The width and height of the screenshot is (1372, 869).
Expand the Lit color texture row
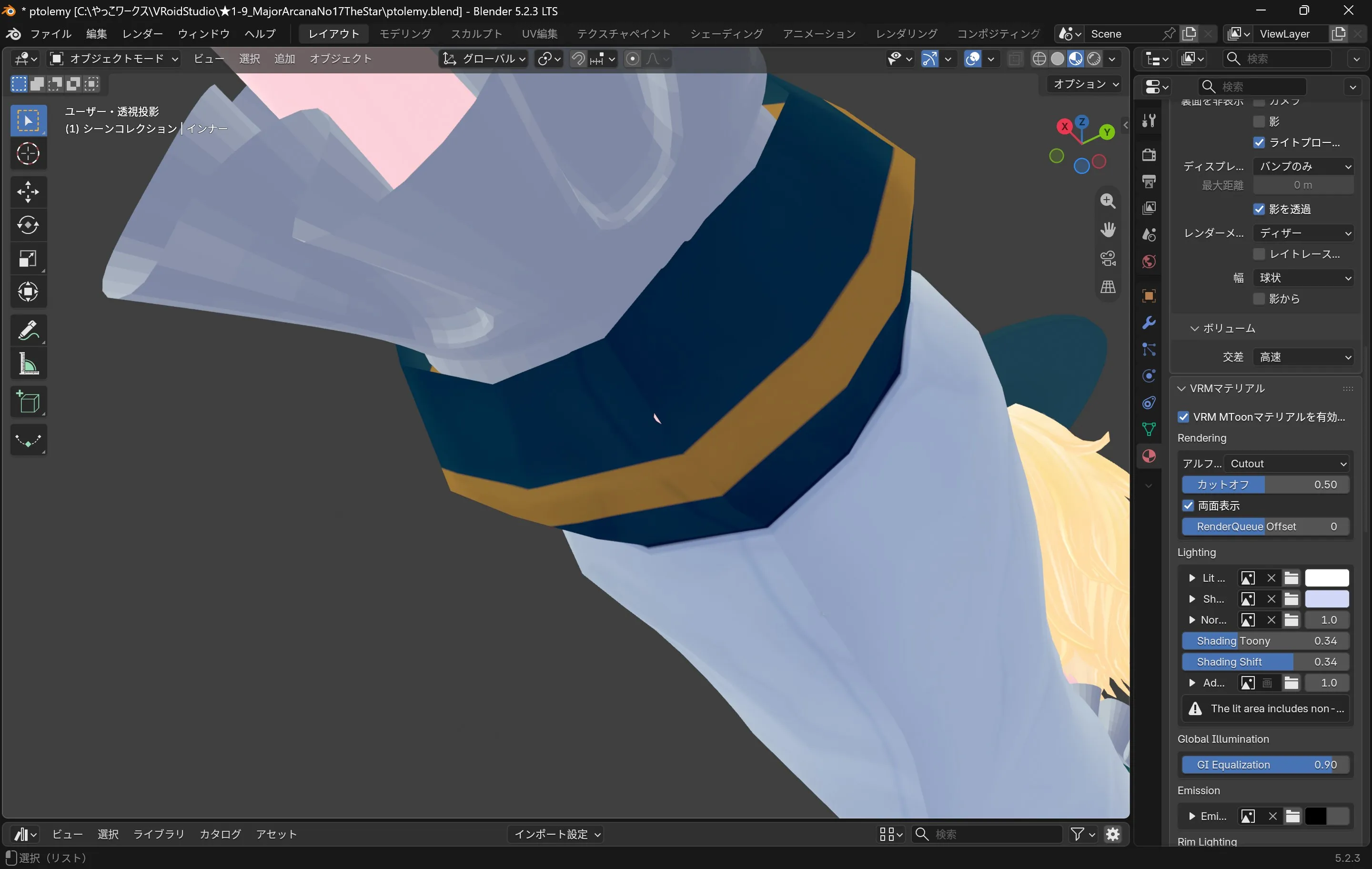point(1192,578)
